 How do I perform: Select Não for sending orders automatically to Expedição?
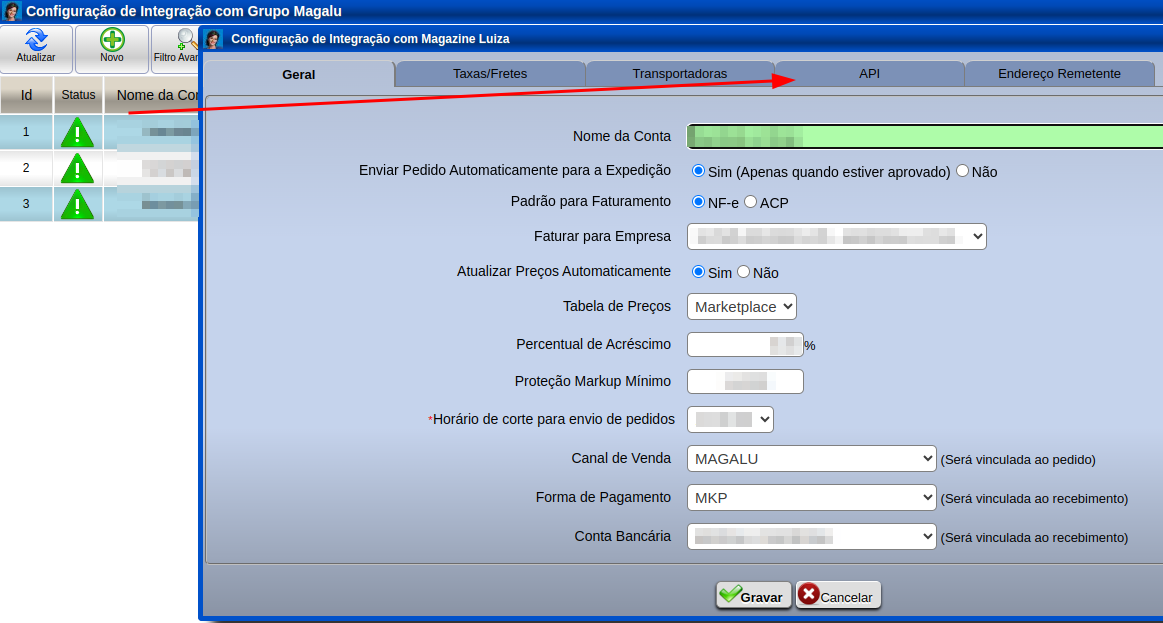pyautogui.click(x=963, y=171)
